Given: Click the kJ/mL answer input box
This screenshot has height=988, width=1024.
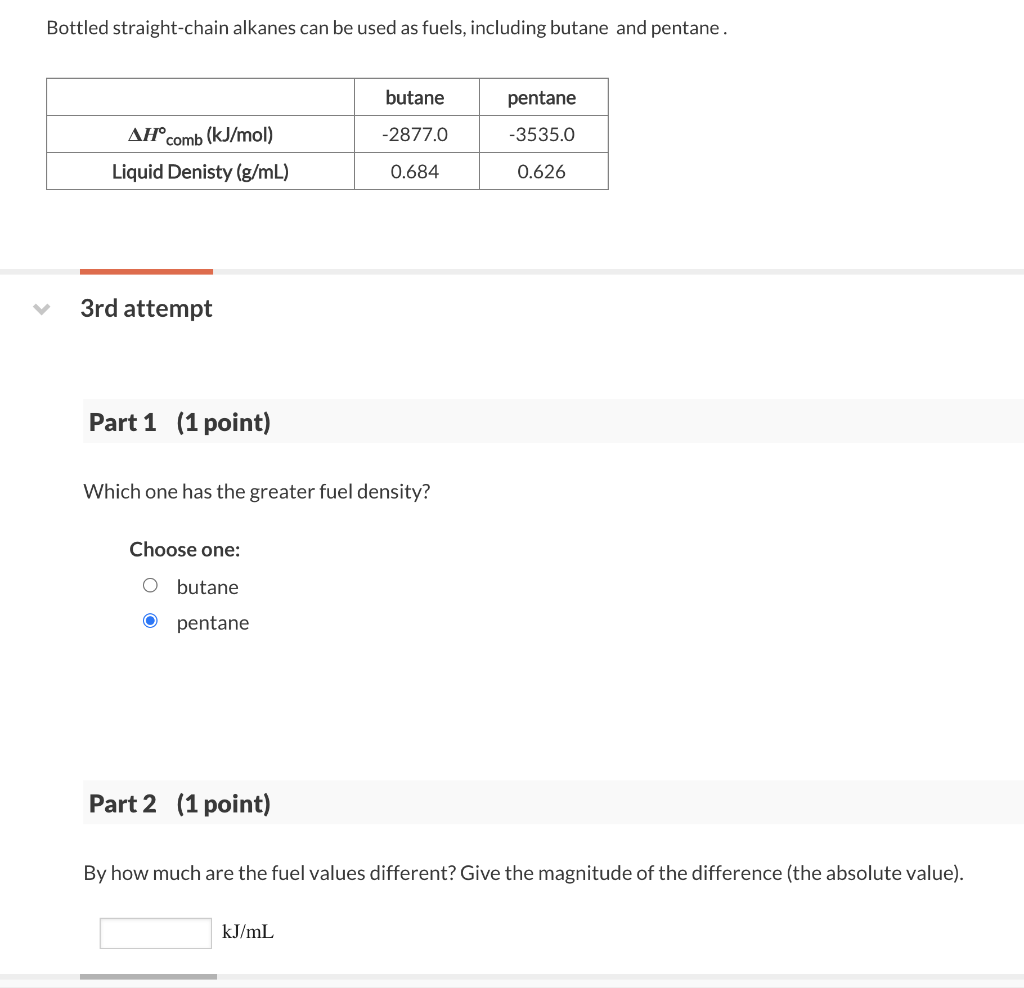Looking at the screenshot, I should pos(155,932).
